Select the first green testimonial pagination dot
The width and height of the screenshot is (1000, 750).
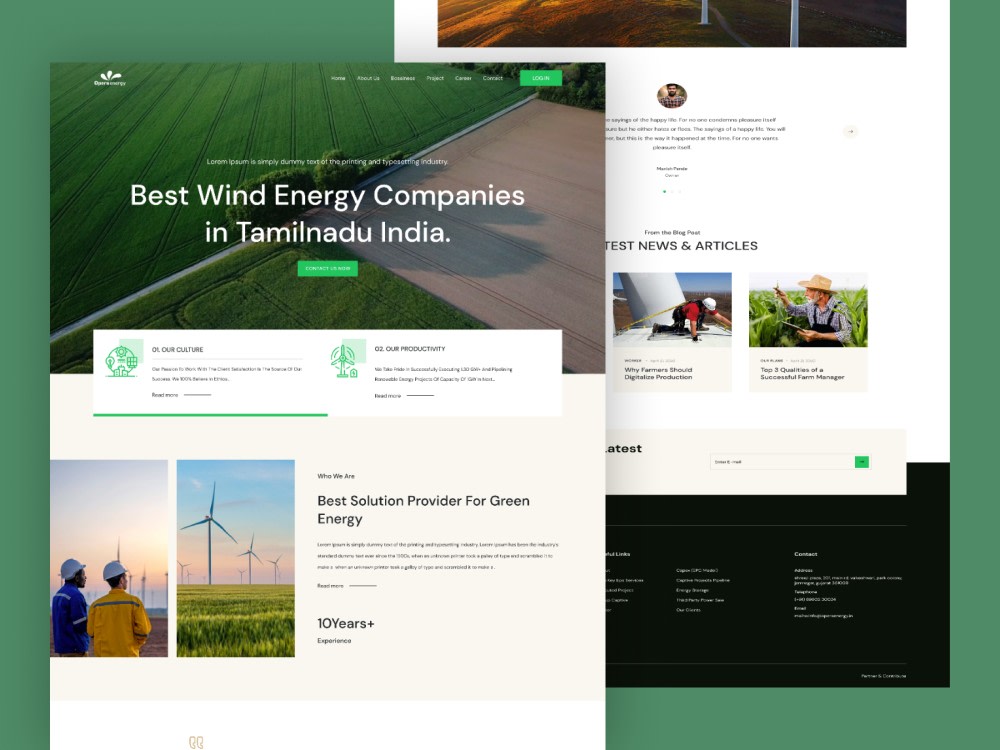[x=665, y=191]
